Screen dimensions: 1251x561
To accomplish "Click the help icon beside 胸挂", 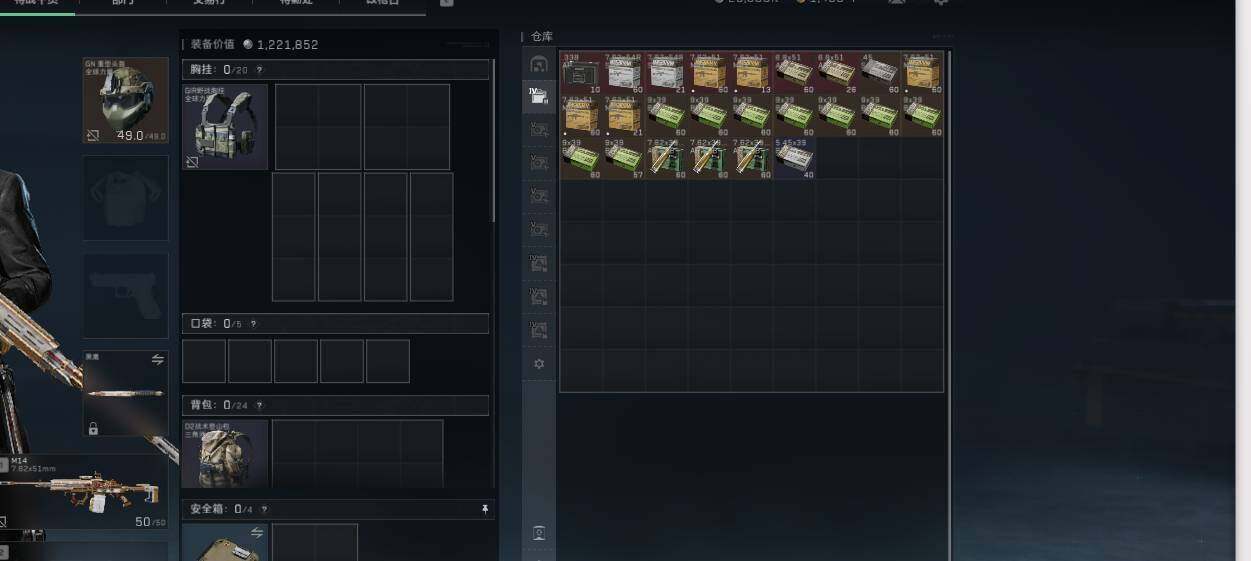I will [259, 70].
